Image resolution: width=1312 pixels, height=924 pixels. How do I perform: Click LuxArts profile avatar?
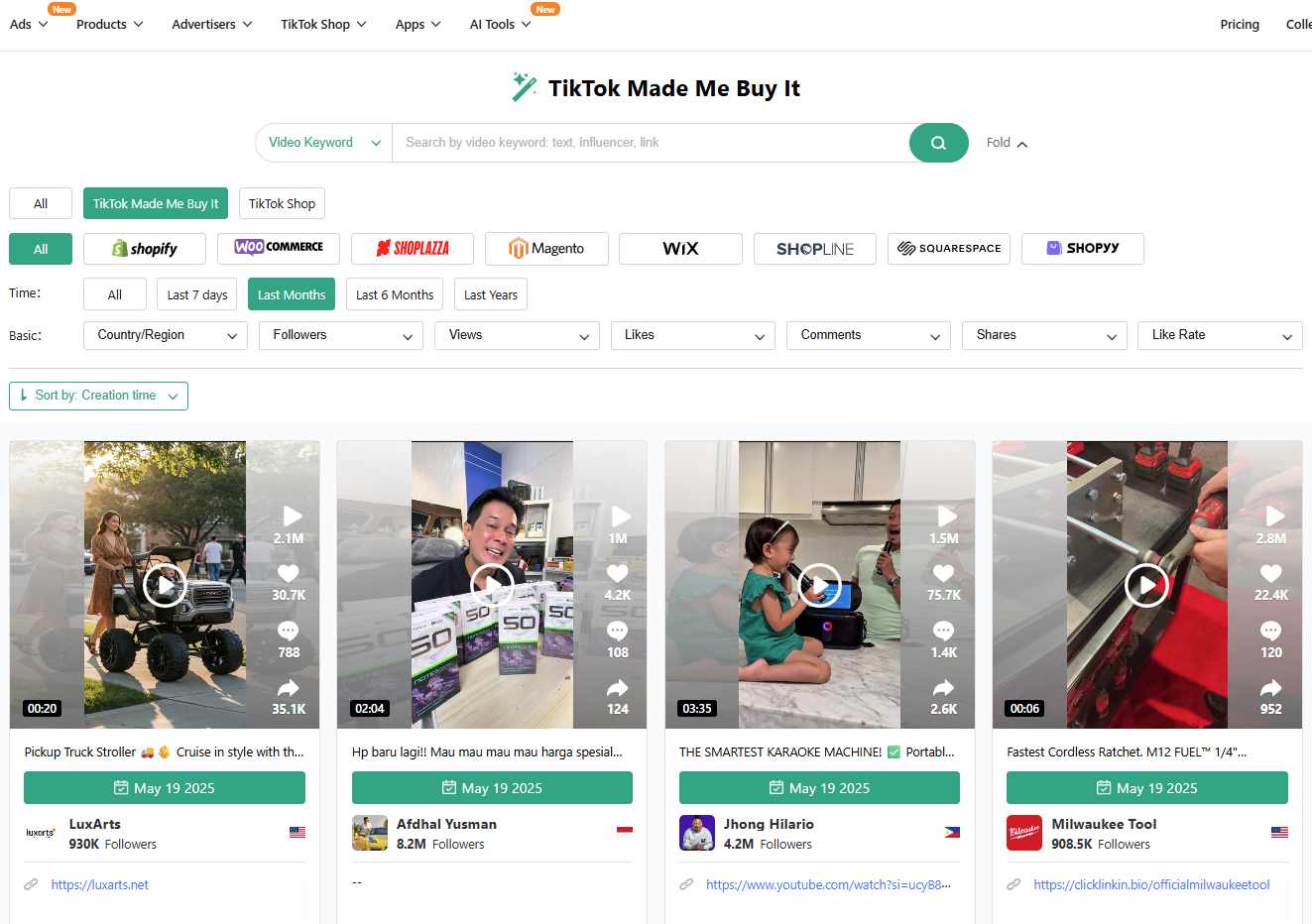tap(42, 833)
